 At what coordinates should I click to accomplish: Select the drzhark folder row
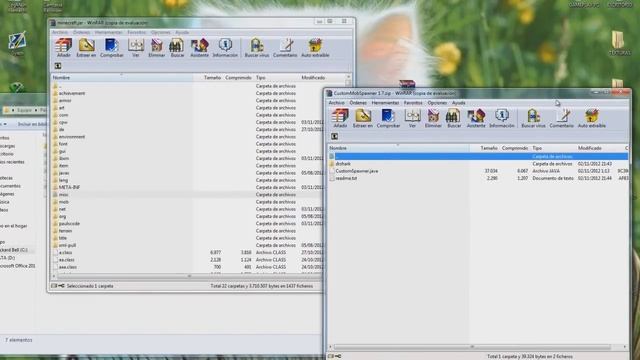[x=478, y=164]
